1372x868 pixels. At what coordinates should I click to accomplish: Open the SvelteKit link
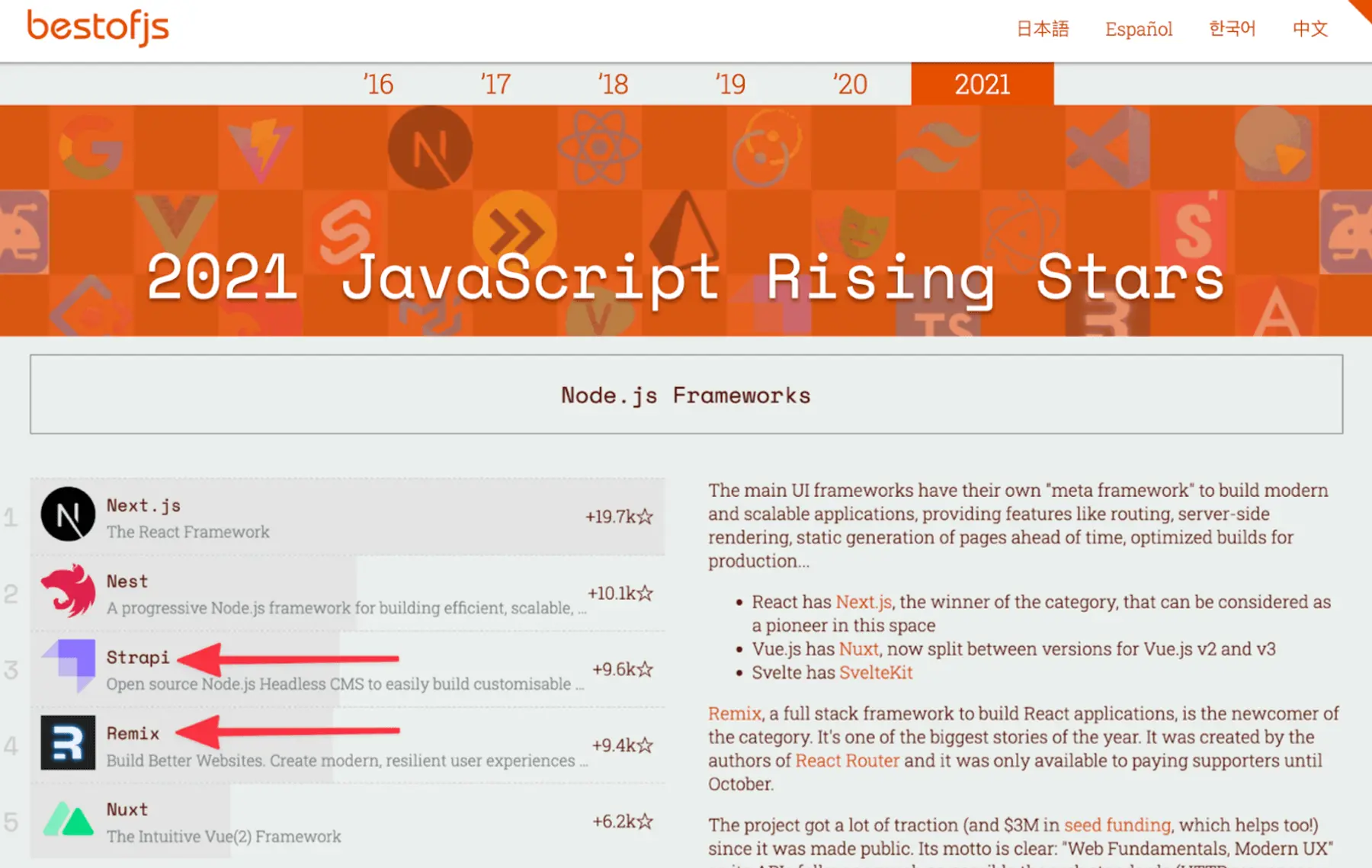(875, 673)
